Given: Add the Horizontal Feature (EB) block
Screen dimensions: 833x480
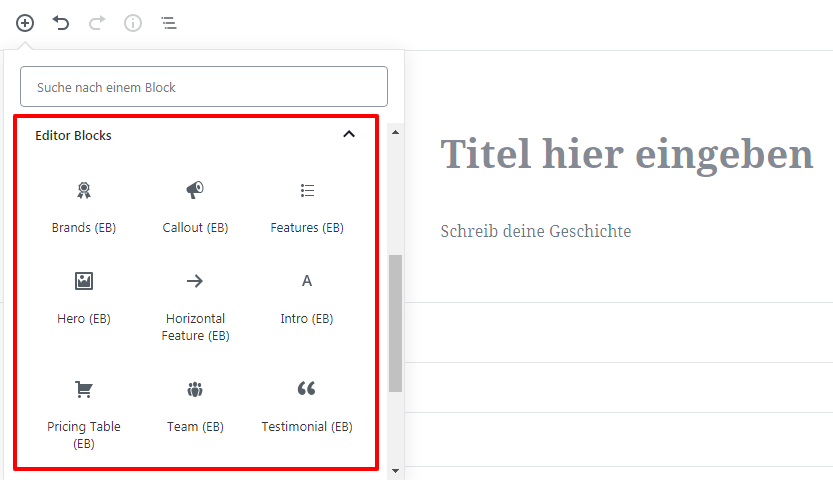Looking at the screenshot, I should click(195, 307).
